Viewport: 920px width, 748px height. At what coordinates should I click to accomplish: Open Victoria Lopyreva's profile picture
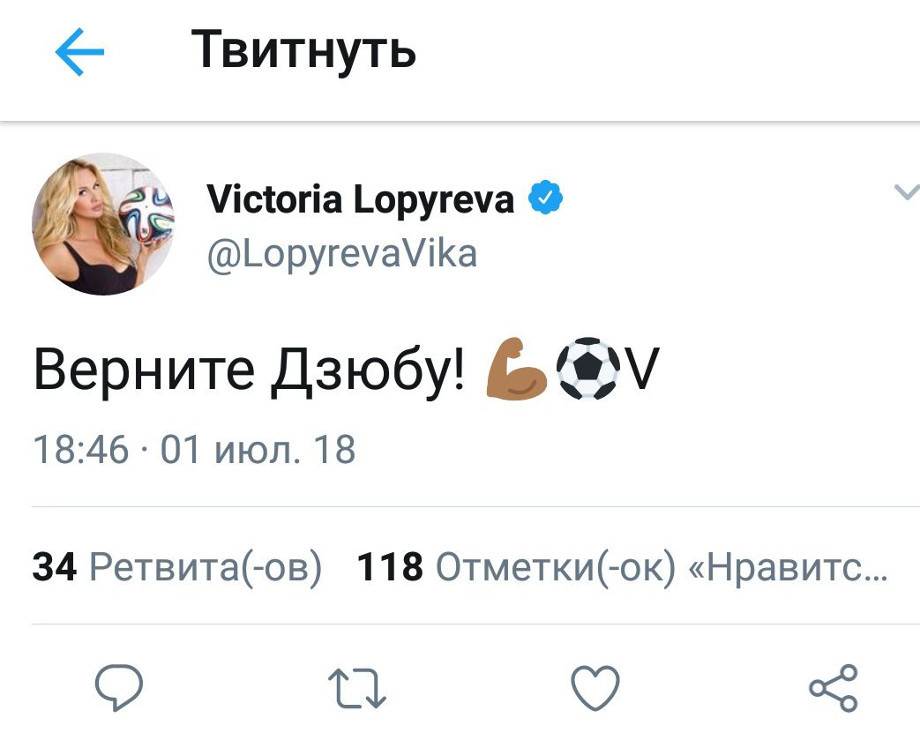point(103,225)
